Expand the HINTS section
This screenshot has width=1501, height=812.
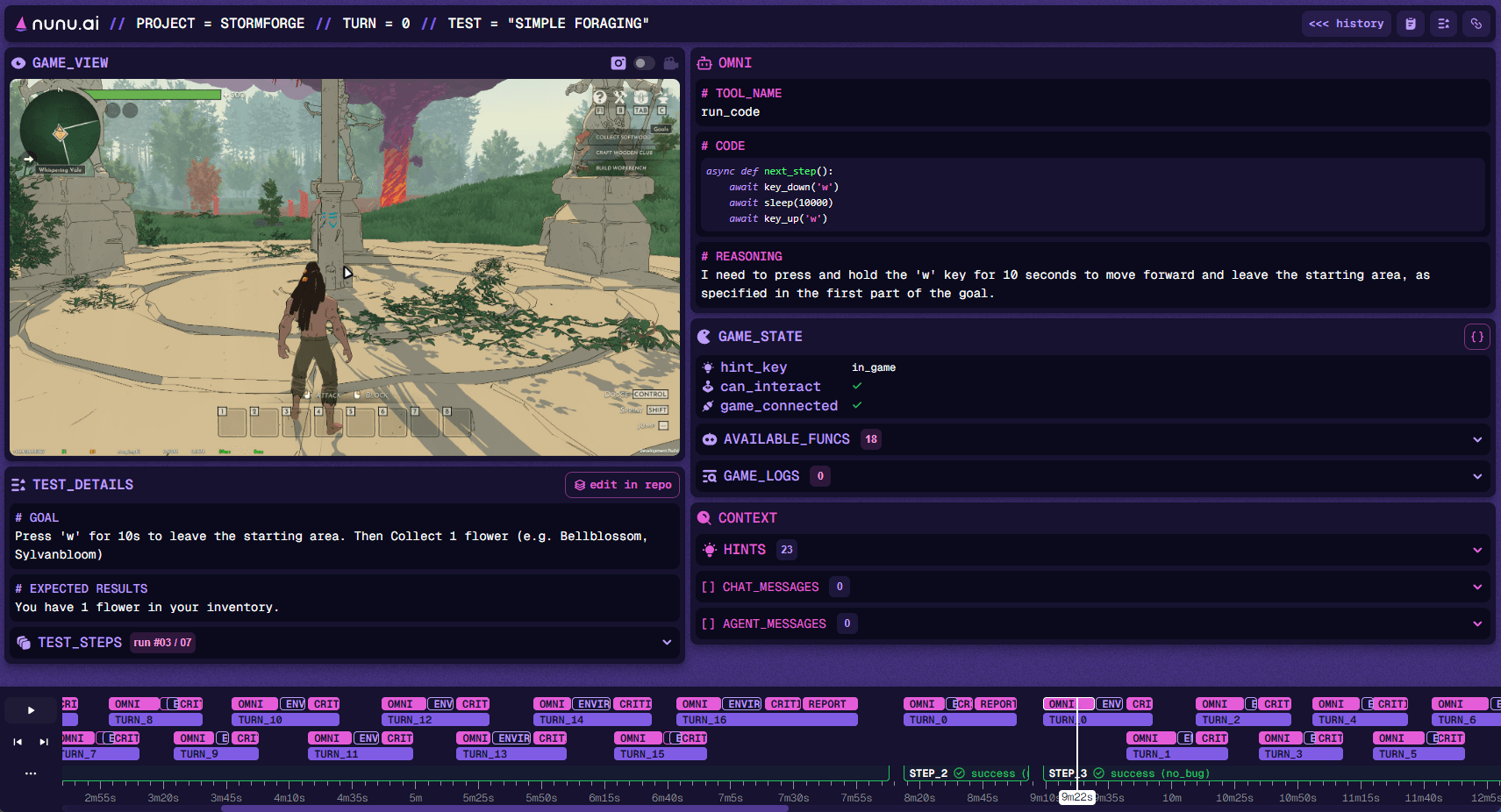click(x=1477, y=550)
